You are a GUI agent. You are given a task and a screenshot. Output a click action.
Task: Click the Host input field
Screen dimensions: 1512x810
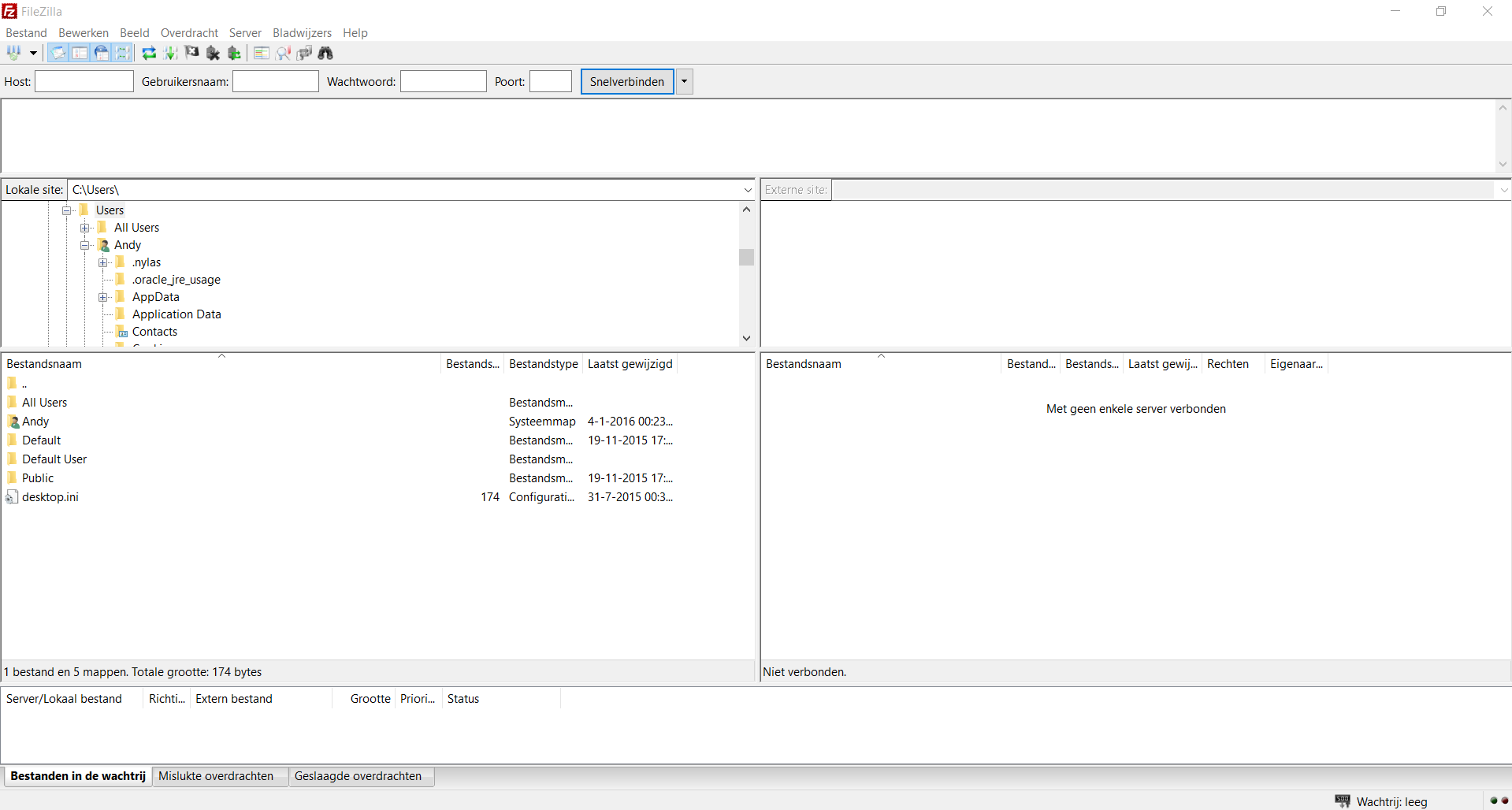point(84,81)
